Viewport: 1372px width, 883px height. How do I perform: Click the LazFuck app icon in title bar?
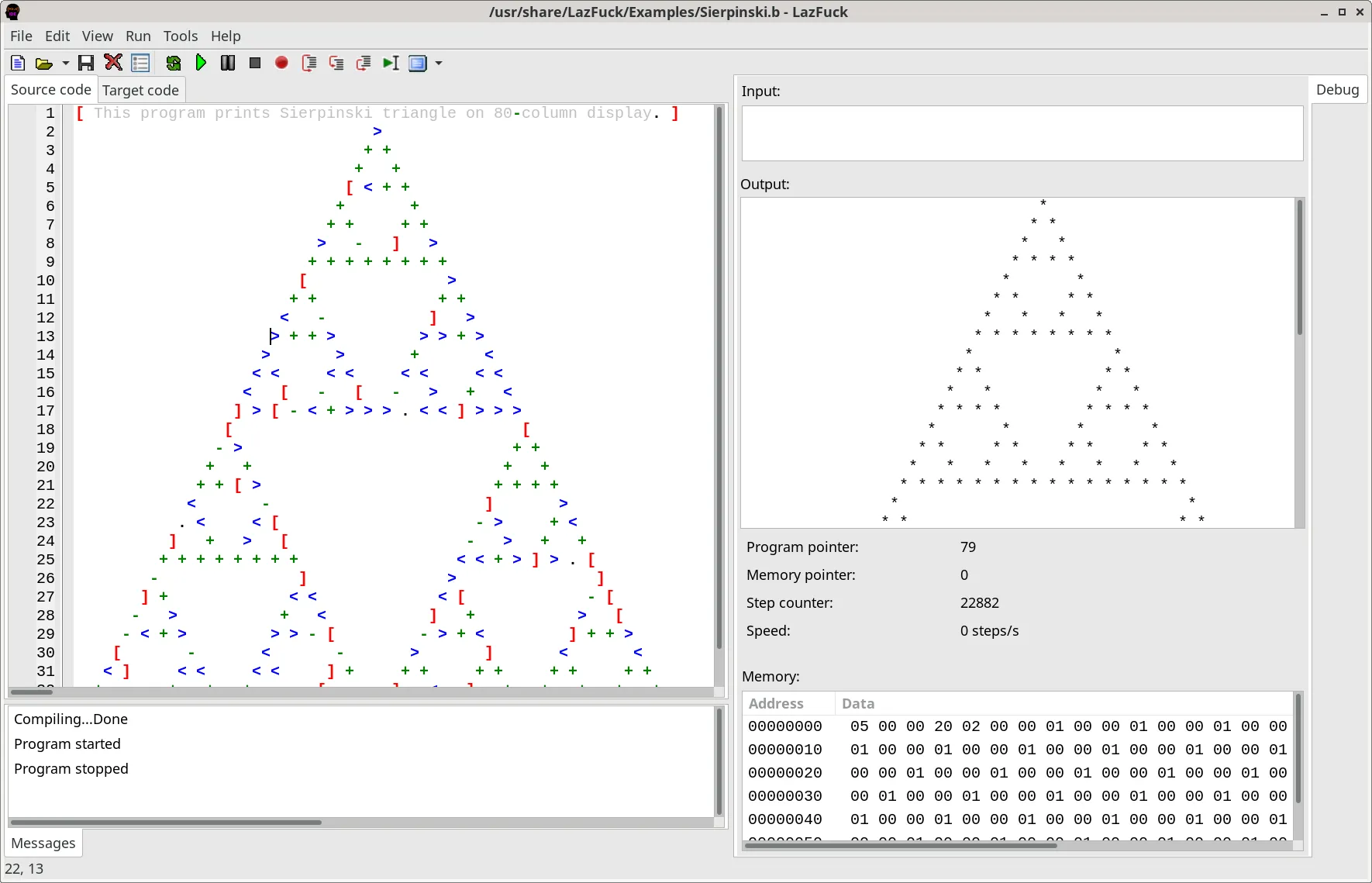(12, 12)
